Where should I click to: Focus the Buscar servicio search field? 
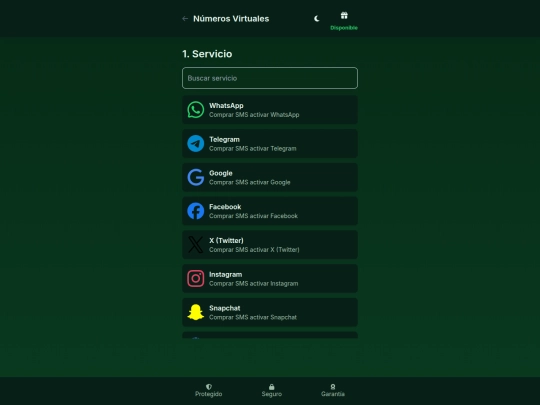tap(270, 78)
